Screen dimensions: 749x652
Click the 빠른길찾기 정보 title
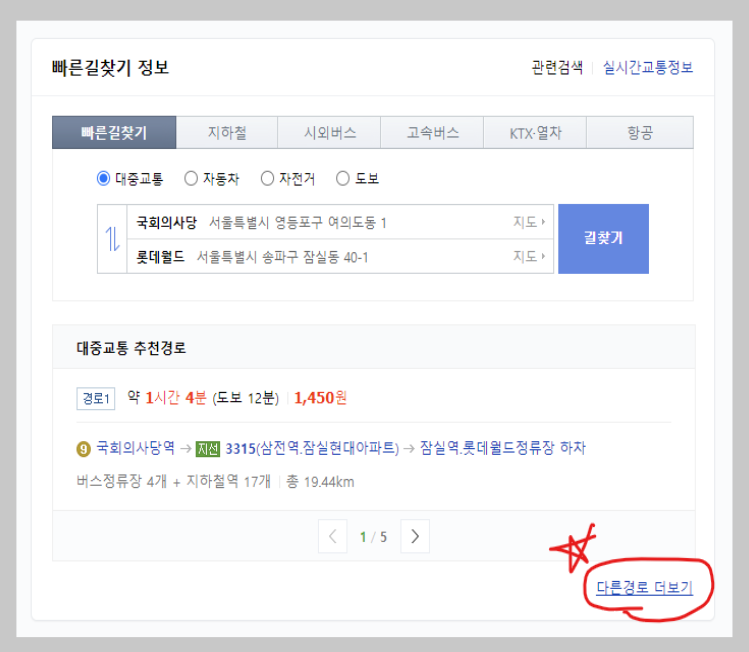click(111, 67)
